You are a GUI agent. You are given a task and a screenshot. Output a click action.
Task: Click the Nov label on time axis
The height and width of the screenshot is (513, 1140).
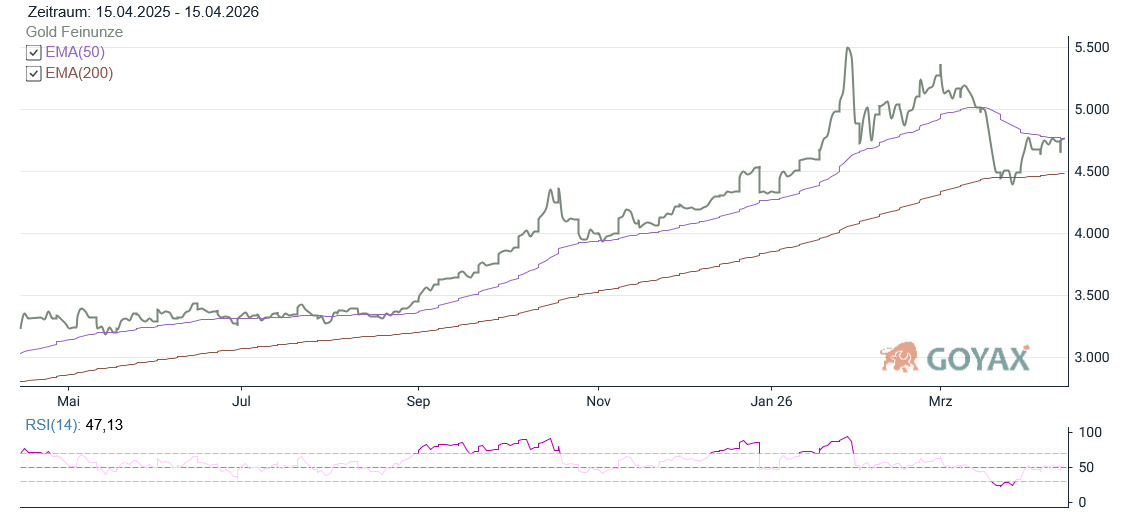(597, 401)
